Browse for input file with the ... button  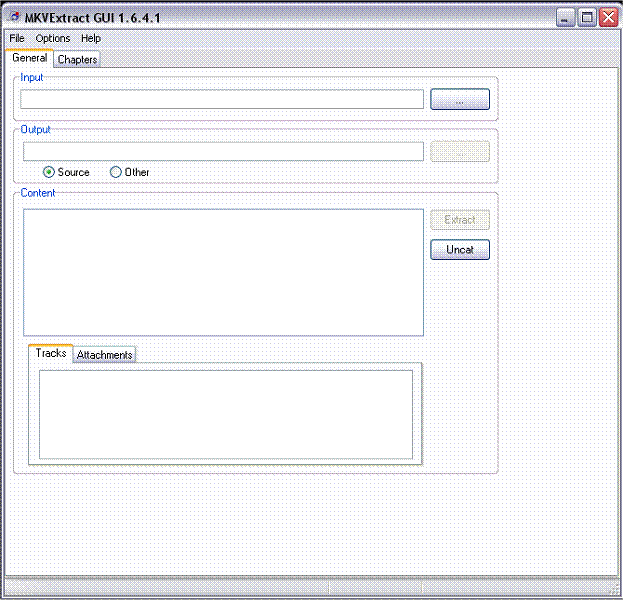460,99
